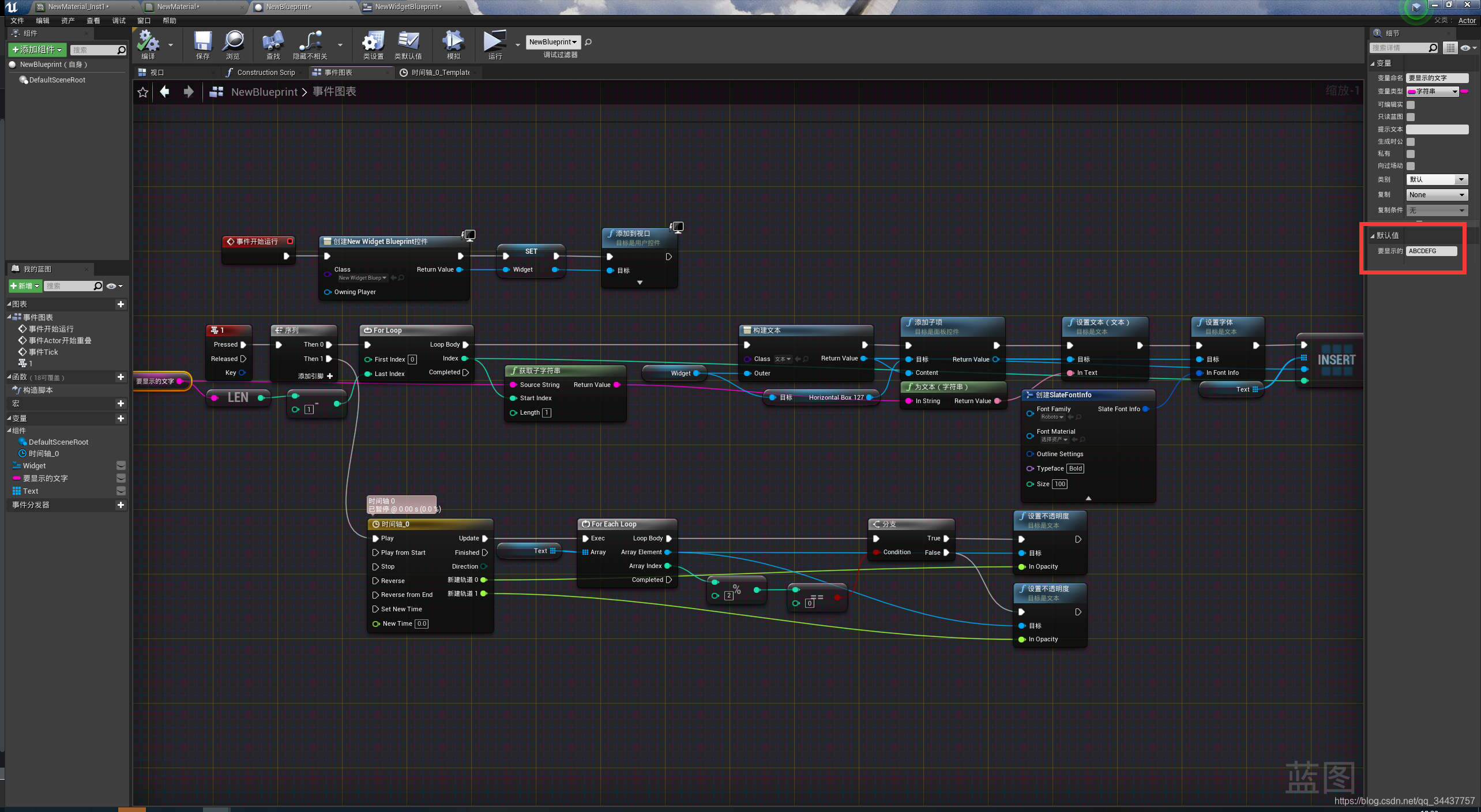The image size is (1481, 812).
Task: Collapse the 变量 section in details panel
Action: 1373,63
